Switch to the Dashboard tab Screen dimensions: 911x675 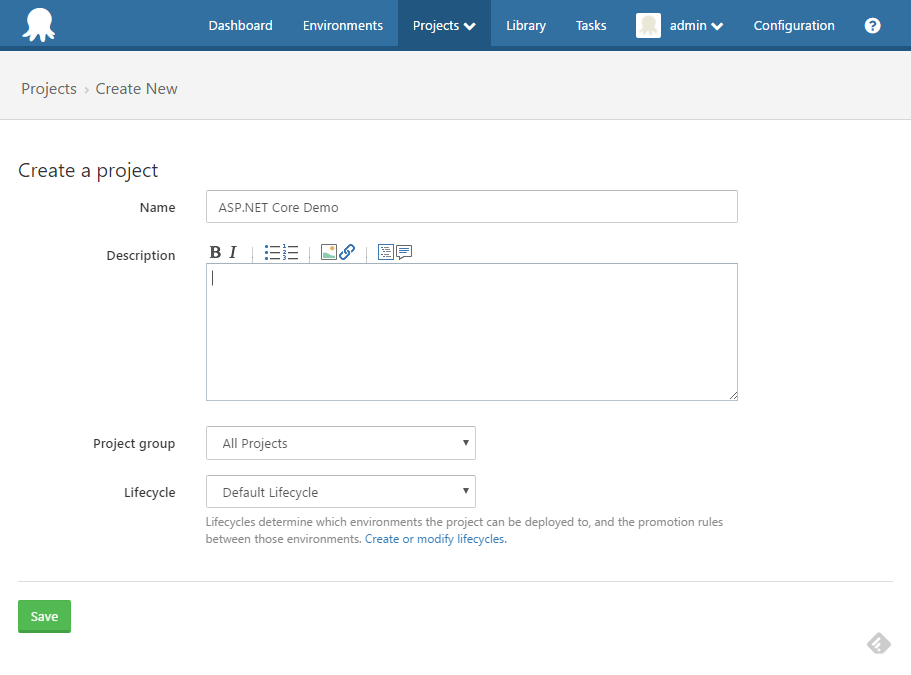pyautogui.click(x=240, y=25)
